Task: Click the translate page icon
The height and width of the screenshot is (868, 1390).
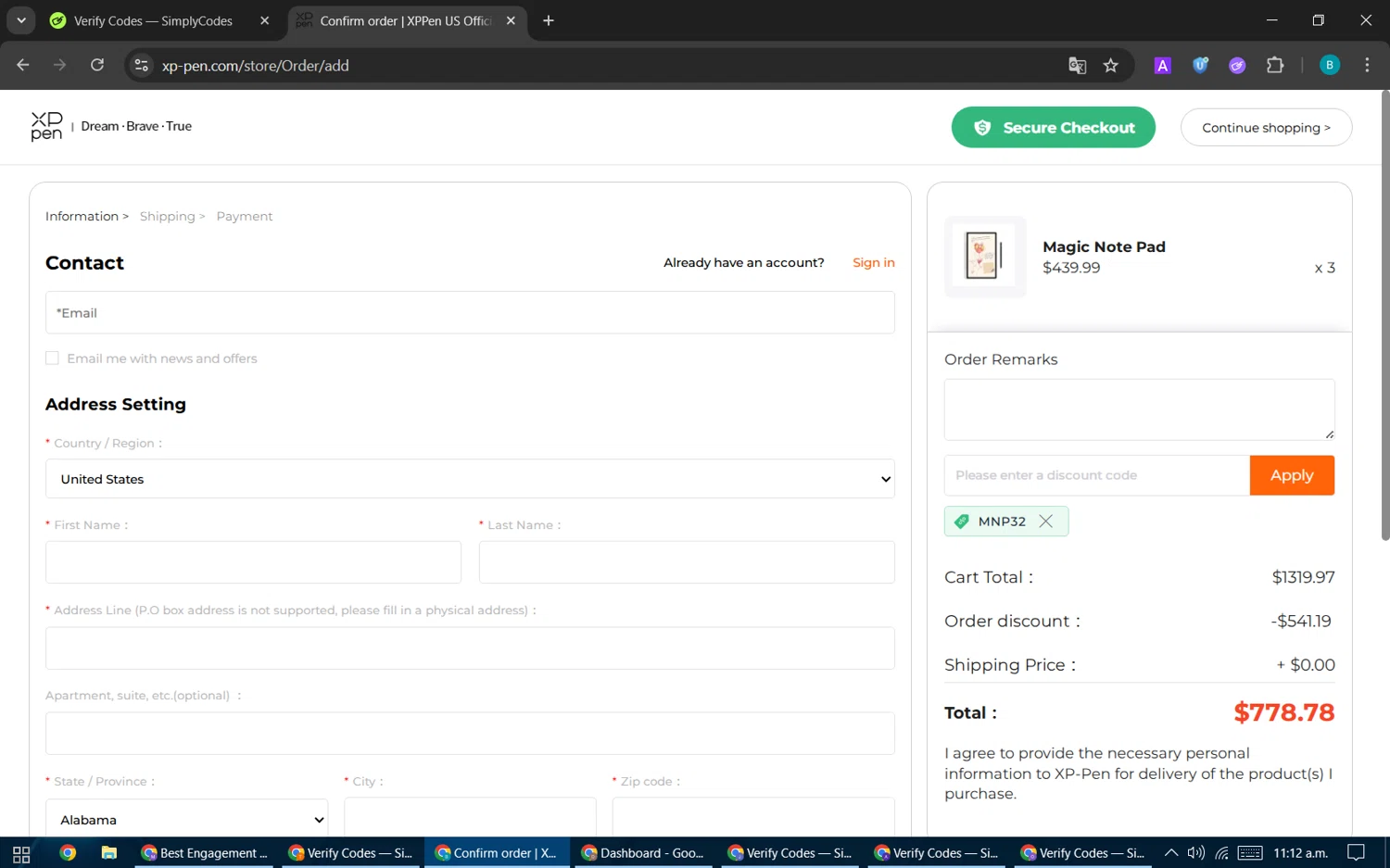Action: tap(1077, 65)
